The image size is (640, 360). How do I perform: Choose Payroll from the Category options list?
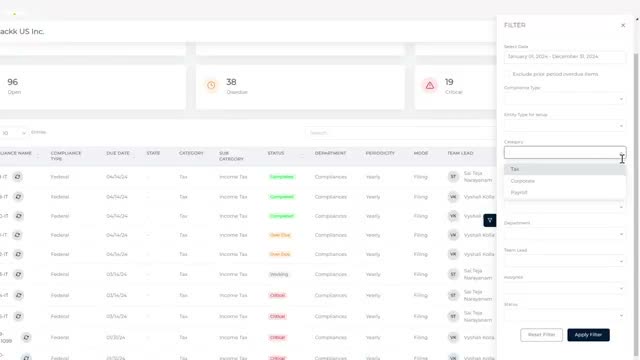point(565,192)
